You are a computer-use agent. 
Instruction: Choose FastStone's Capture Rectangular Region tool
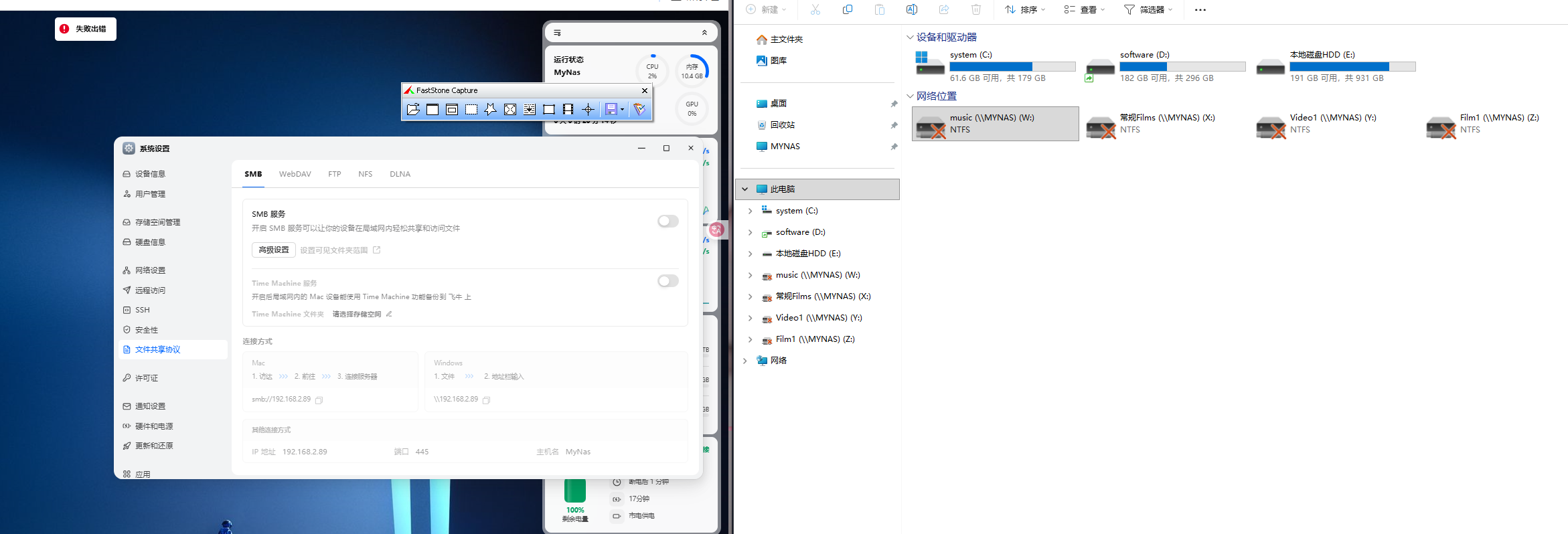coord(471,109)
